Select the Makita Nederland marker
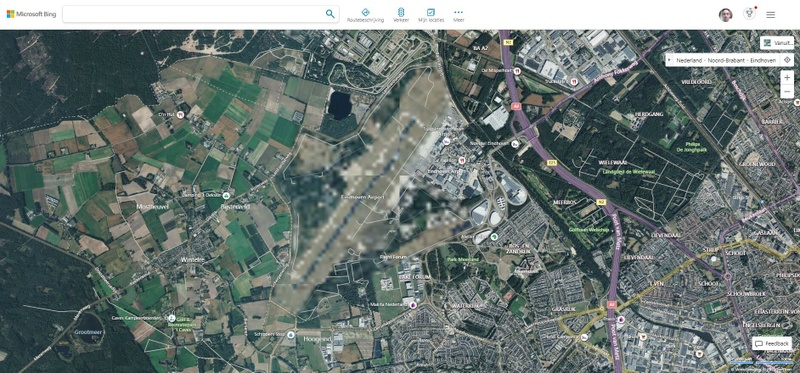The width and height of the screenshot is (800, 373). pos(413,305)
